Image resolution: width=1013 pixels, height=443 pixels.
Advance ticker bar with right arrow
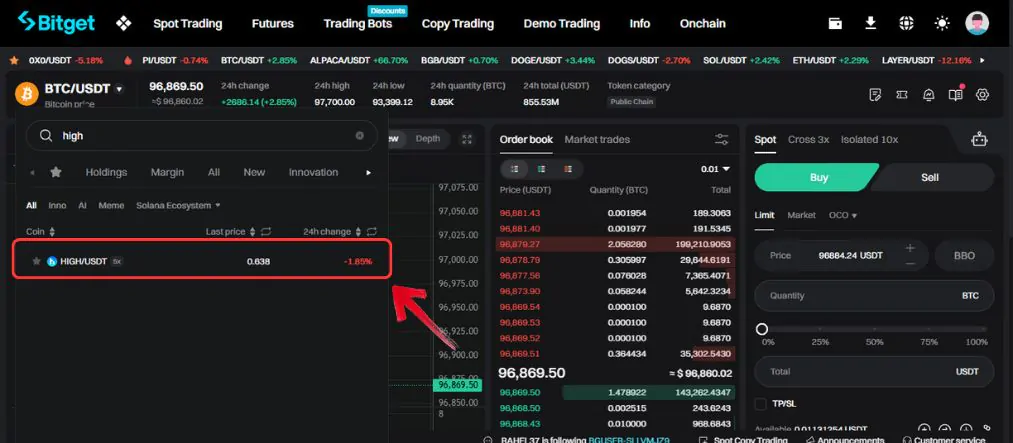click(x=983, y=60)
